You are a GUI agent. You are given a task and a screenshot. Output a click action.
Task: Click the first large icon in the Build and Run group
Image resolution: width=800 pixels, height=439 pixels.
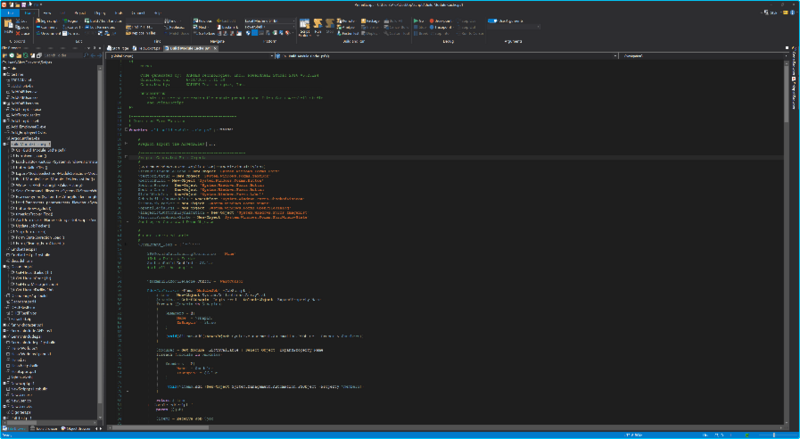(305, 25)
